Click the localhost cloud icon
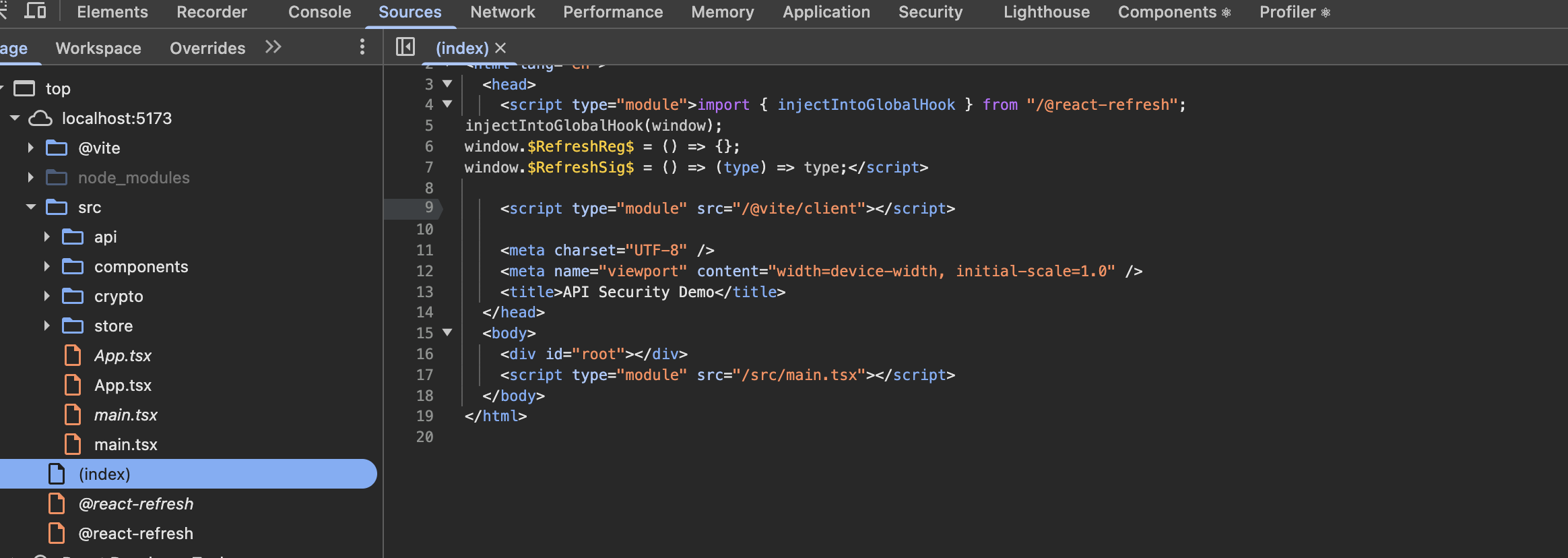This screenshot has height=558, width=1568. coord(40,118)
